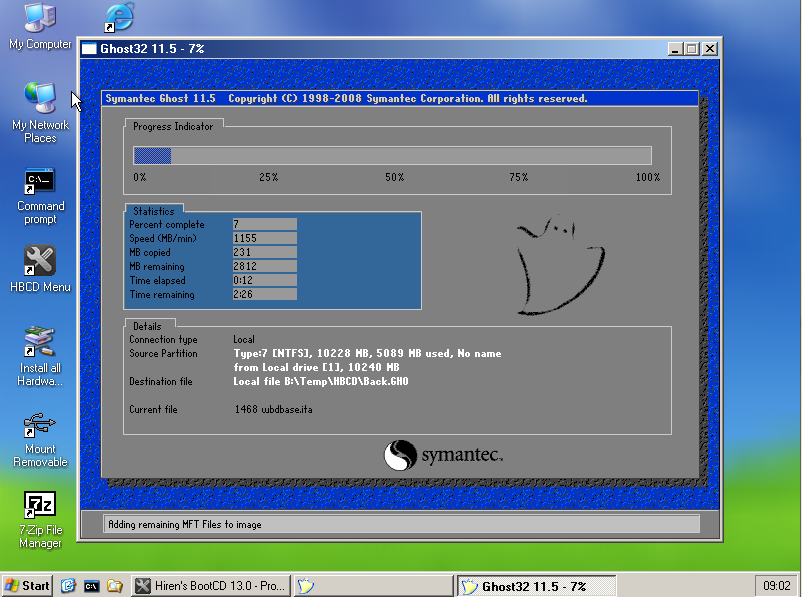Image resolution: width=802 pixels, height=597 pixels.
Task: Open the Internet Explorer shortcut on the desktop
Action: click(x=120, y=17)
